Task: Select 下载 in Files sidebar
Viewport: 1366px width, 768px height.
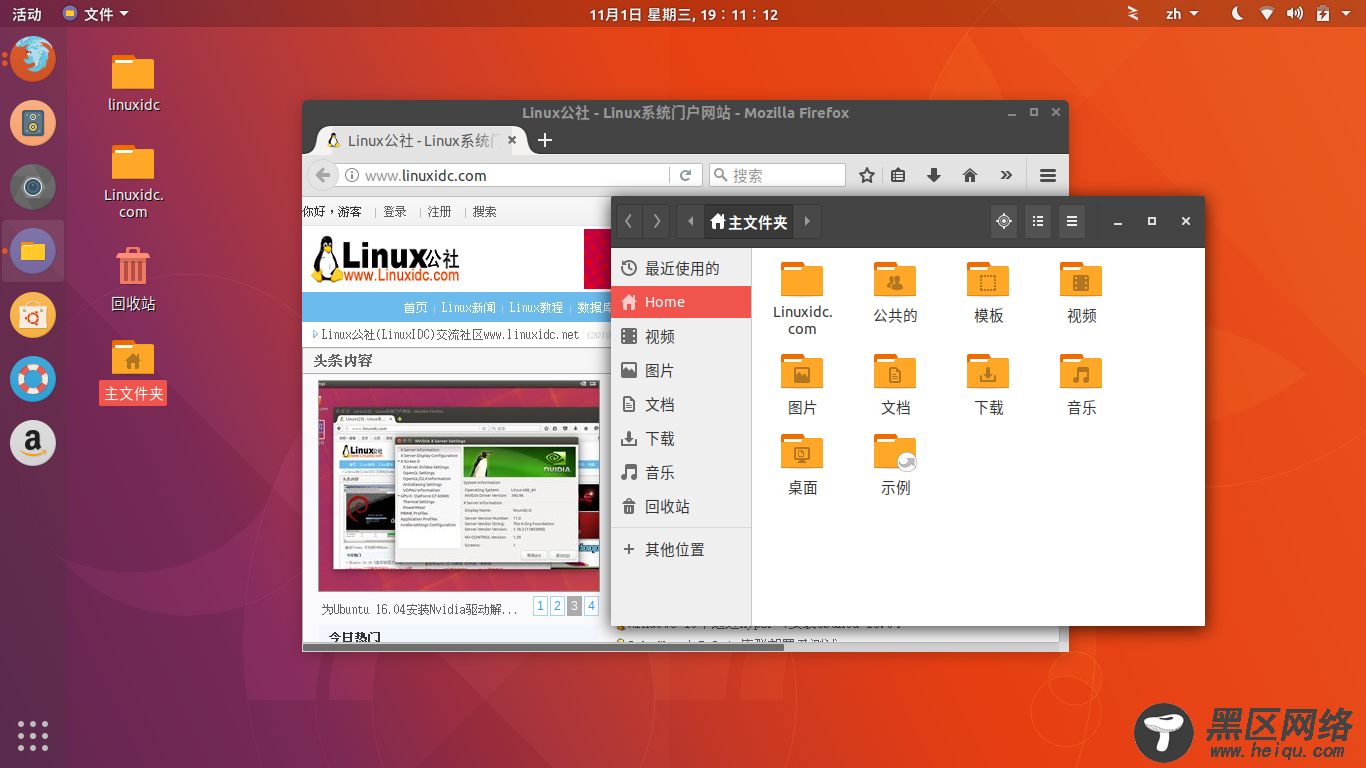Action: click(x=681, y=438)
